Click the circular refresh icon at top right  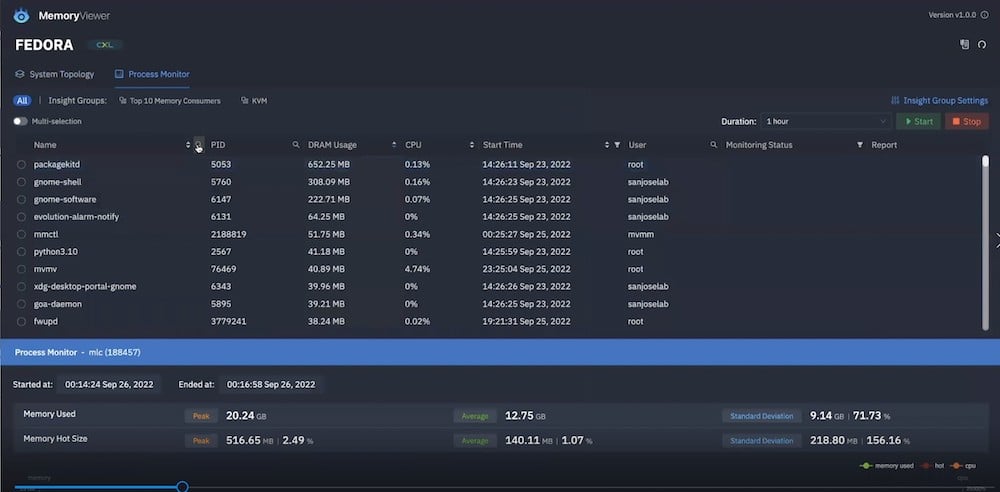(x=982, y=45)
